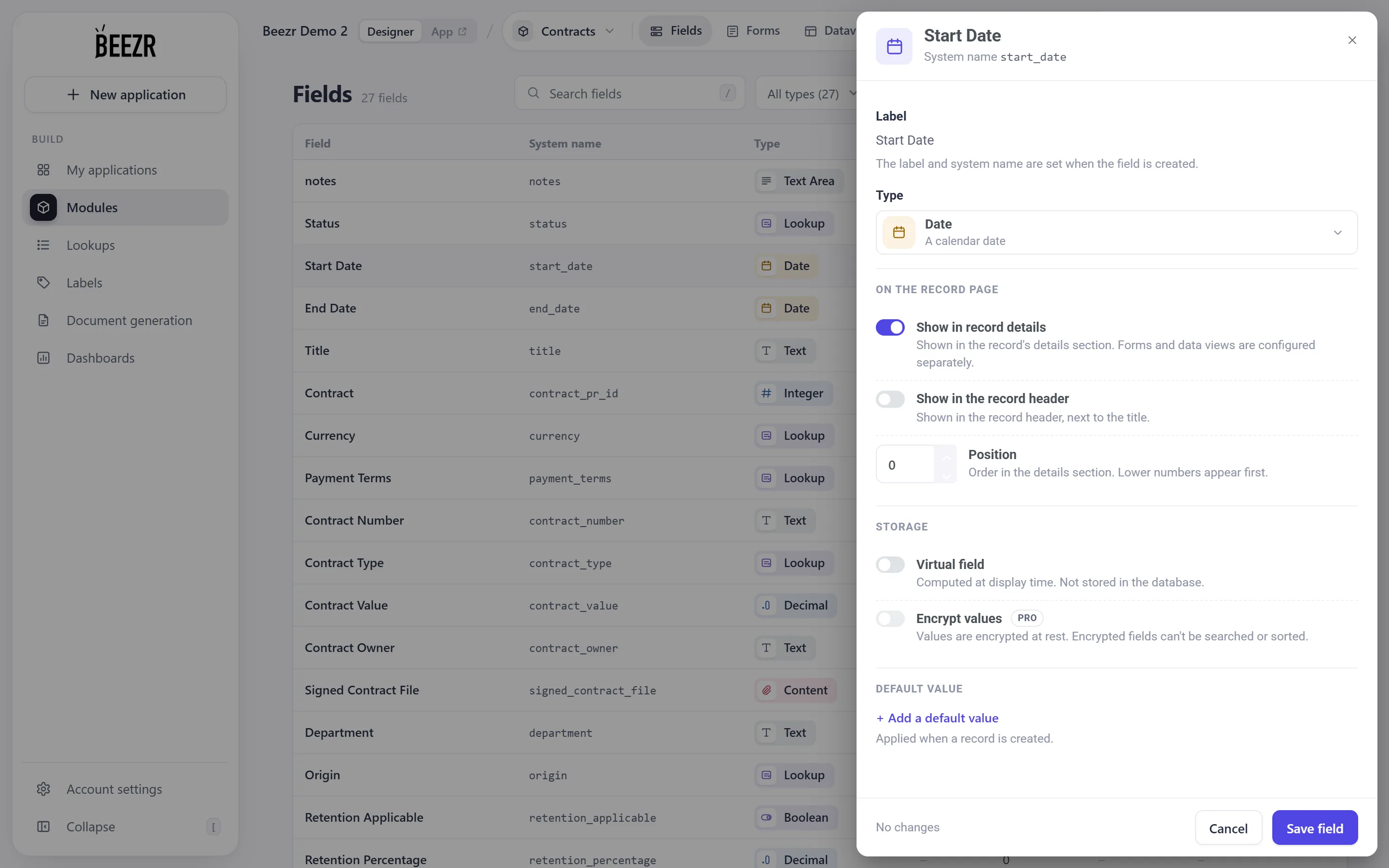Click the Dashboards chart icon
Viewport: 1389px width, 868px height.
pos(43,358)
